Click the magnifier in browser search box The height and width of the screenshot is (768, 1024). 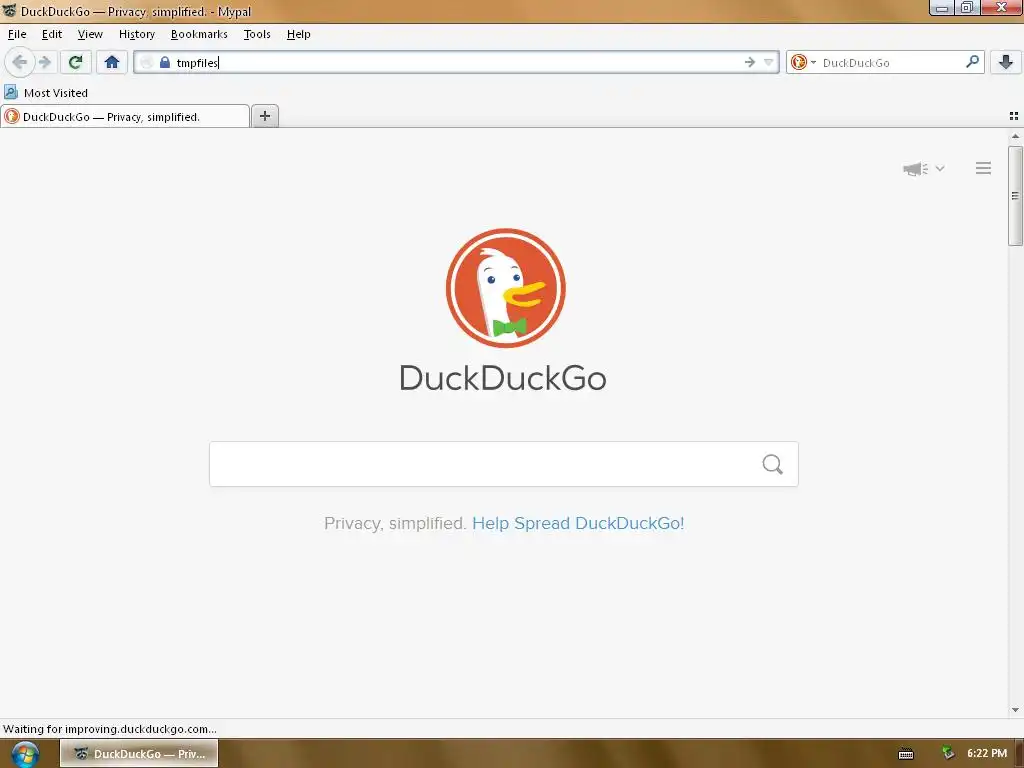pos(972,62)
